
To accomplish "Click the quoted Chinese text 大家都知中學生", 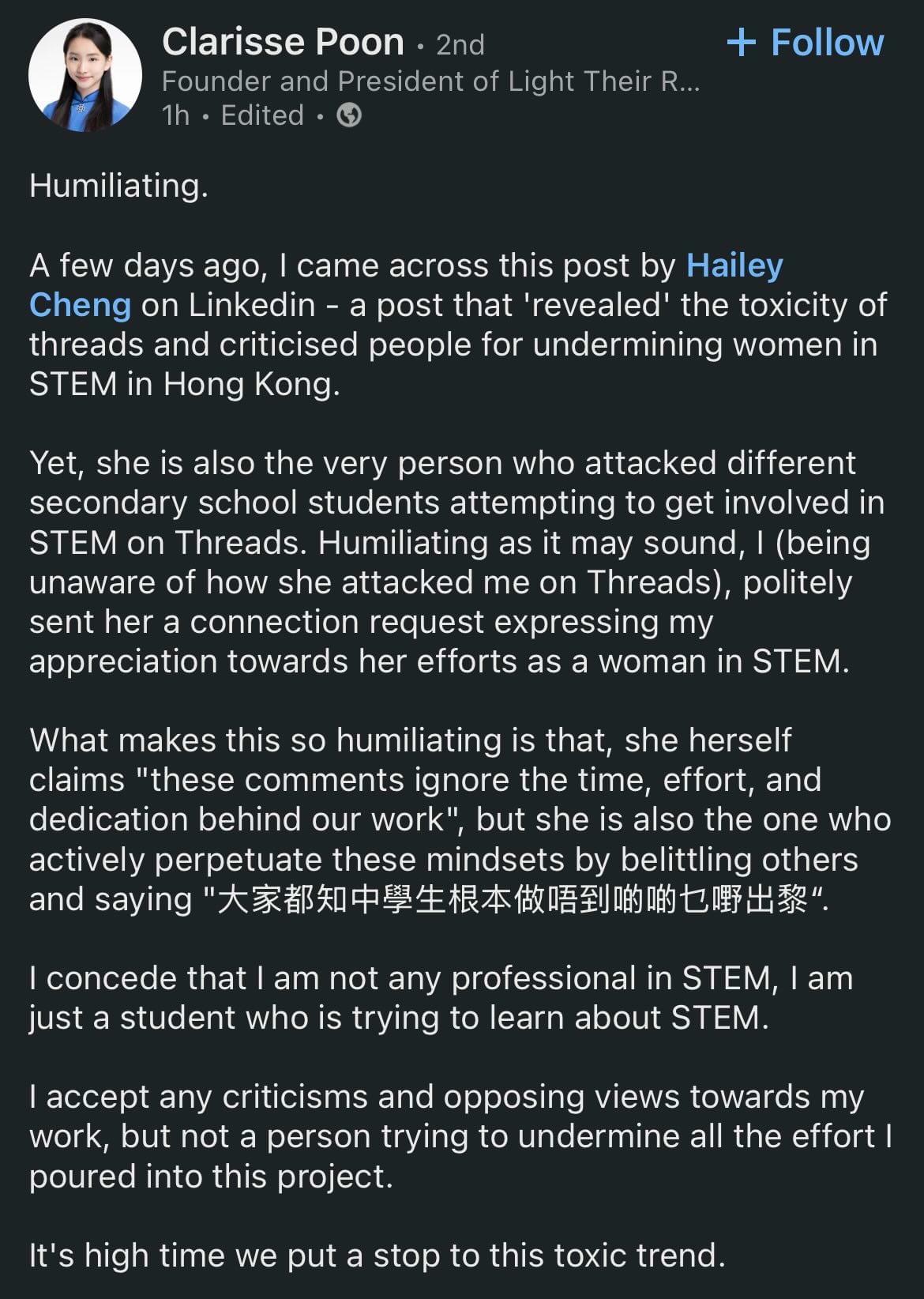I will click(x=514, y=899).
